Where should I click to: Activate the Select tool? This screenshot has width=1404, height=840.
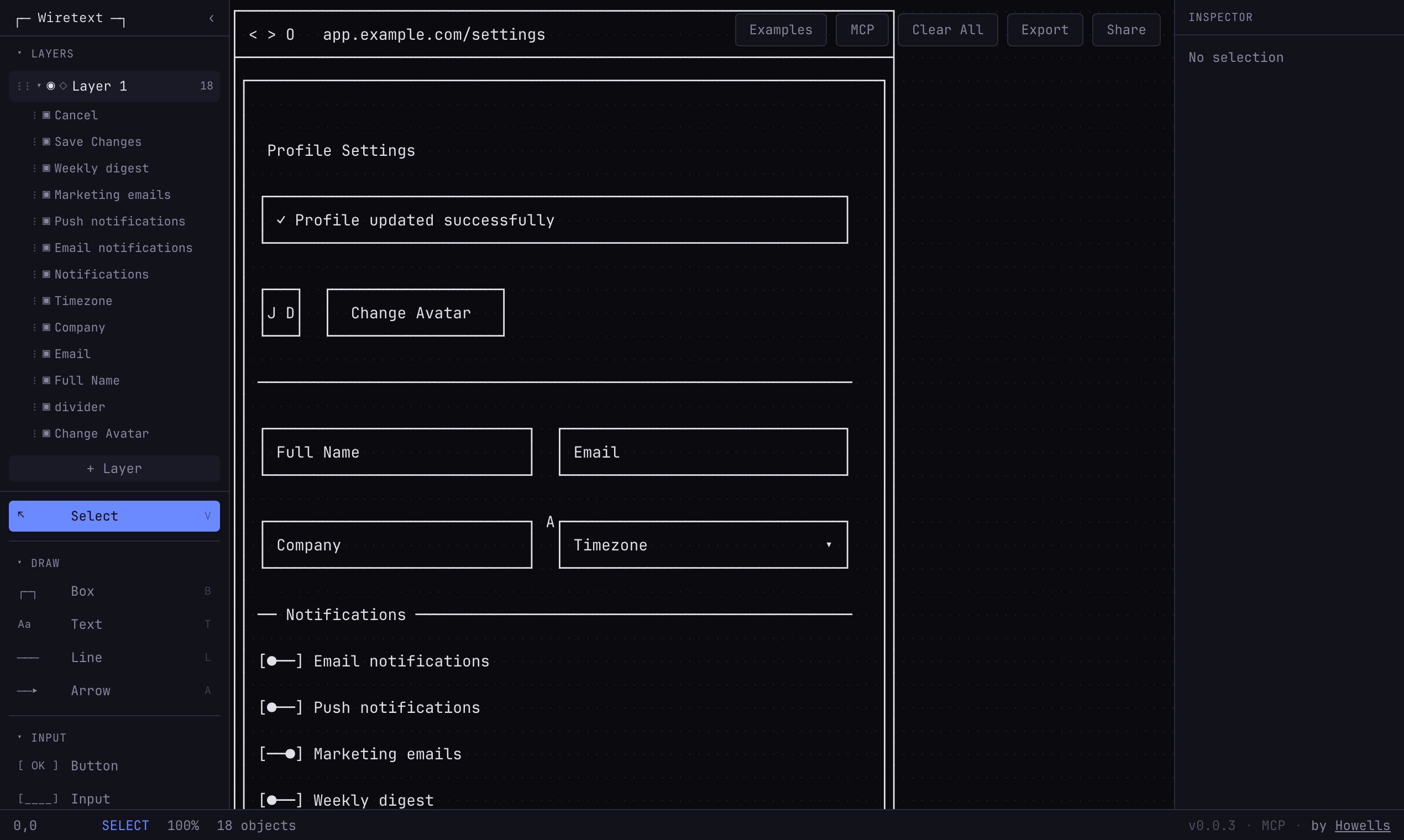(x=113, y=516)
